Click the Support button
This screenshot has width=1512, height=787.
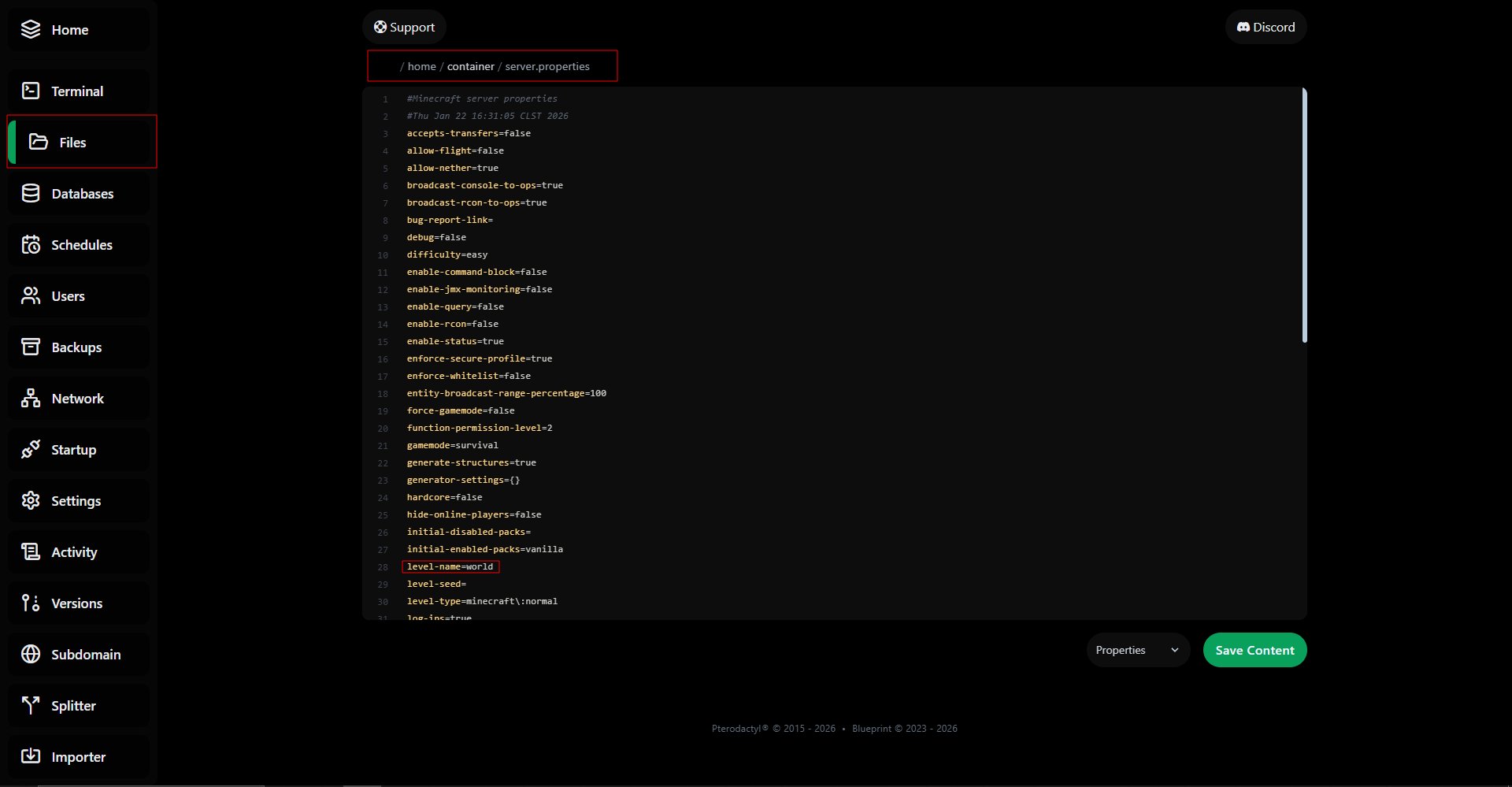click(x=404, y=27)
